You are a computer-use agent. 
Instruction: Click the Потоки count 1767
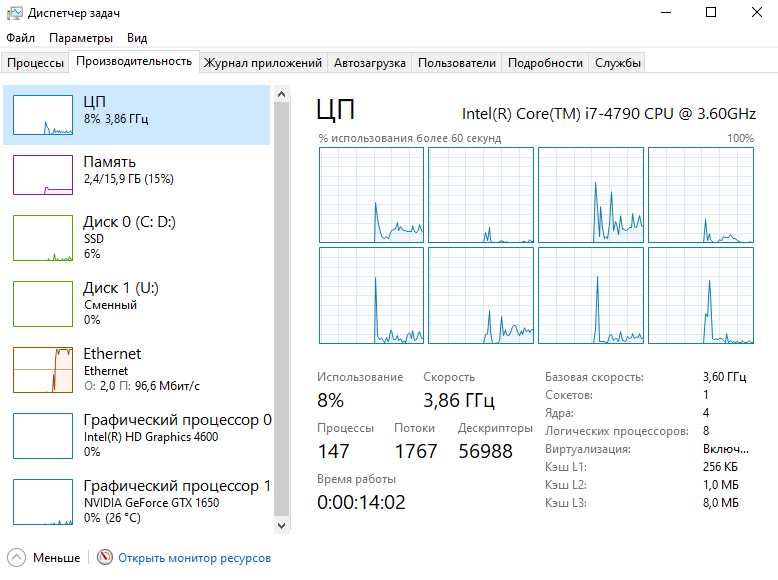[x=416, y=451]
